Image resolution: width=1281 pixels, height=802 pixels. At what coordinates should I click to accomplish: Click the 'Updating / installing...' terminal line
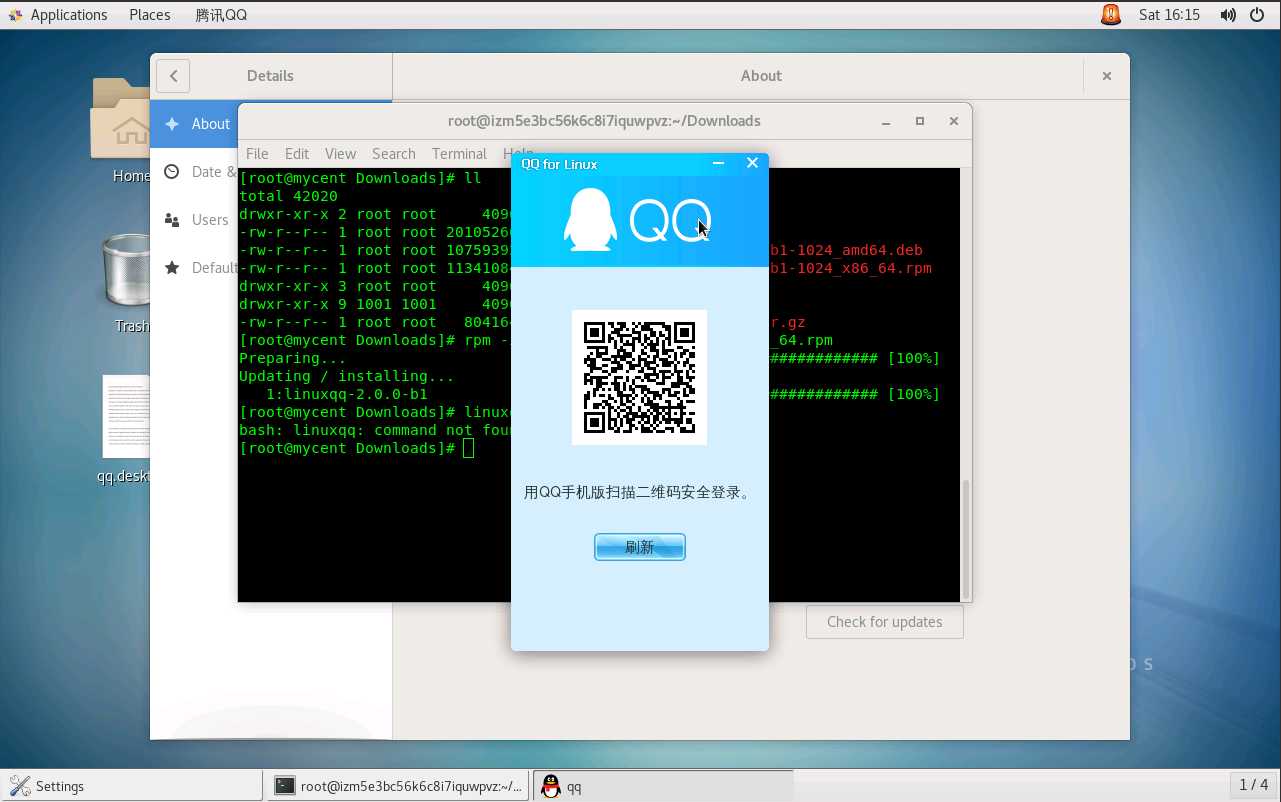pyautogui.click(x=346, y=376)
